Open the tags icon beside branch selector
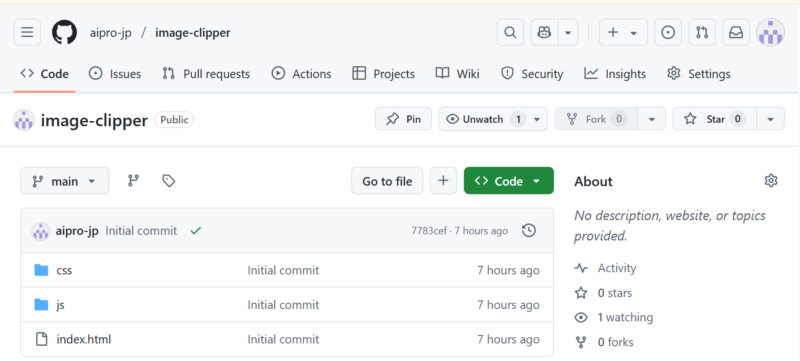The image size is (800, 361). (168, 180)
